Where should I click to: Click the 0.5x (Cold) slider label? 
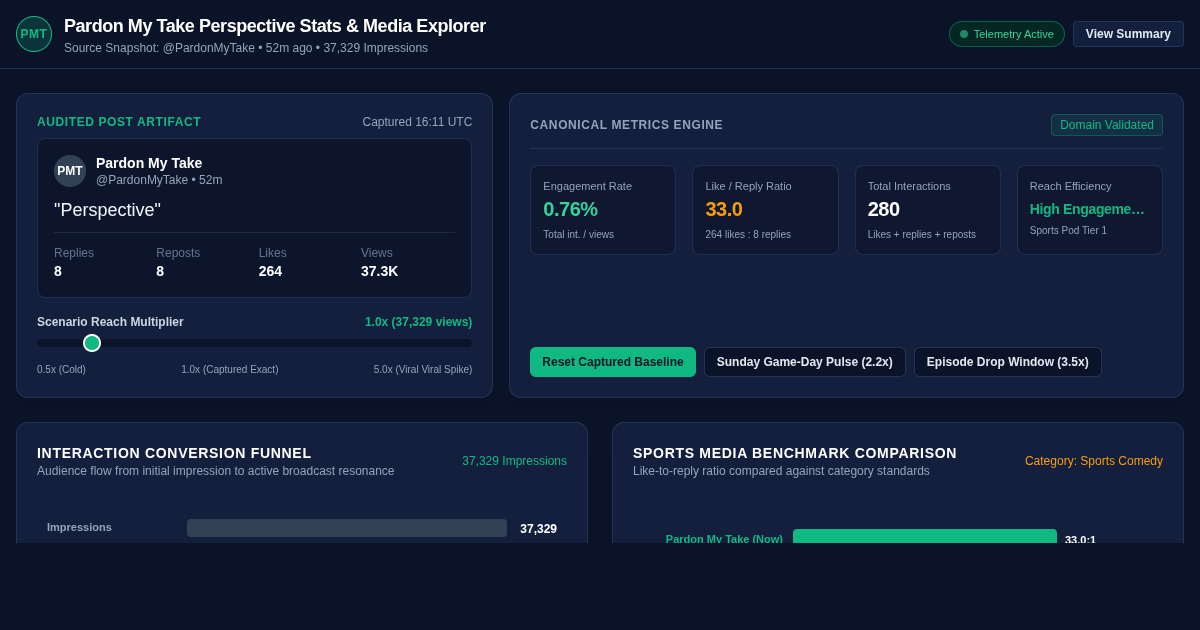(x=61, y=369)
